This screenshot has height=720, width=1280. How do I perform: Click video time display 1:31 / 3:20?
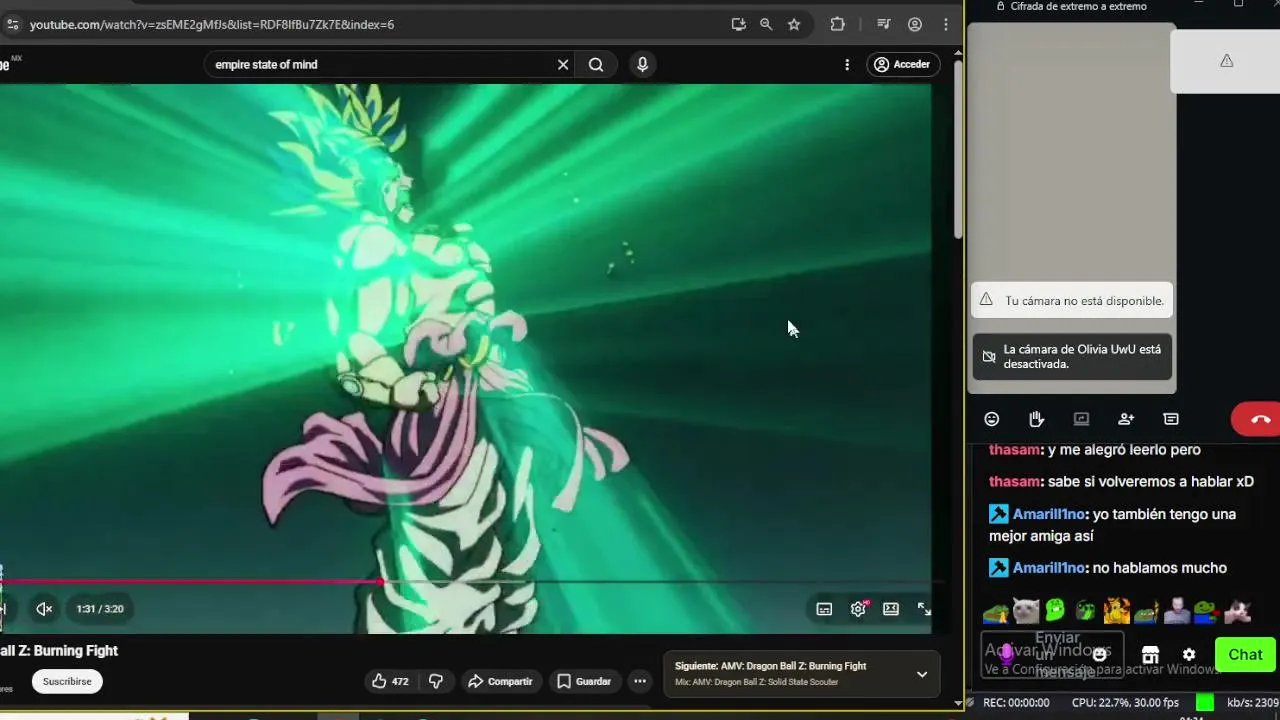(x=100, y=609)
